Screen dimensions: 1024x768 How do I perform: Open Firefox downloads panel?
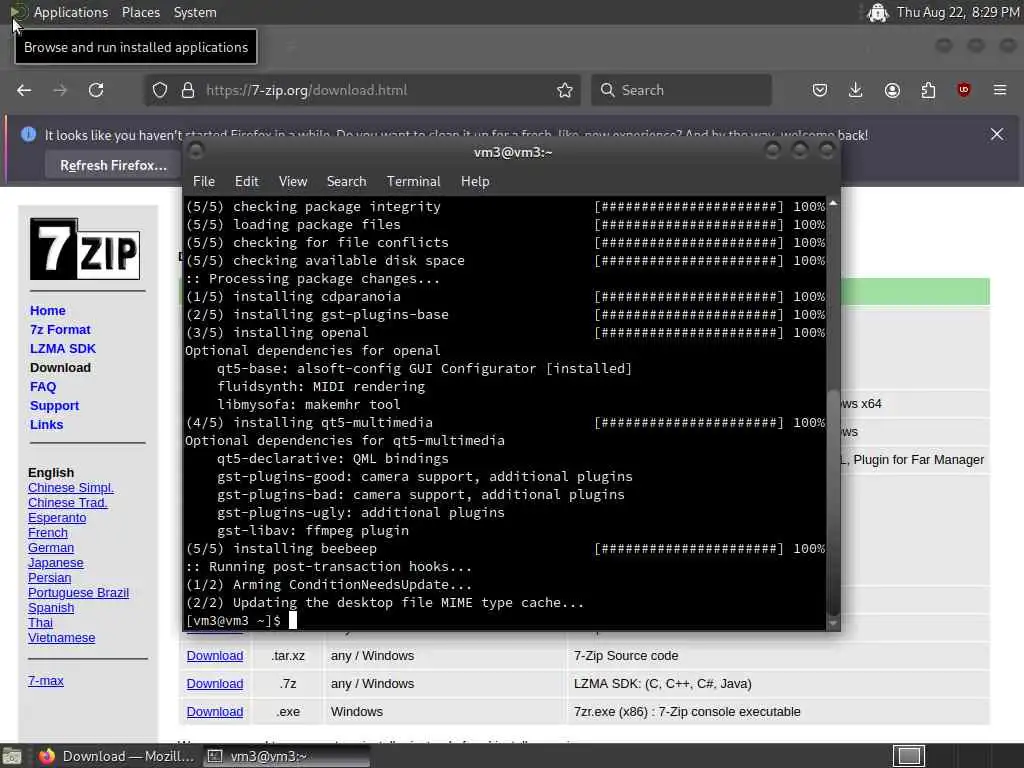[856, 90]
